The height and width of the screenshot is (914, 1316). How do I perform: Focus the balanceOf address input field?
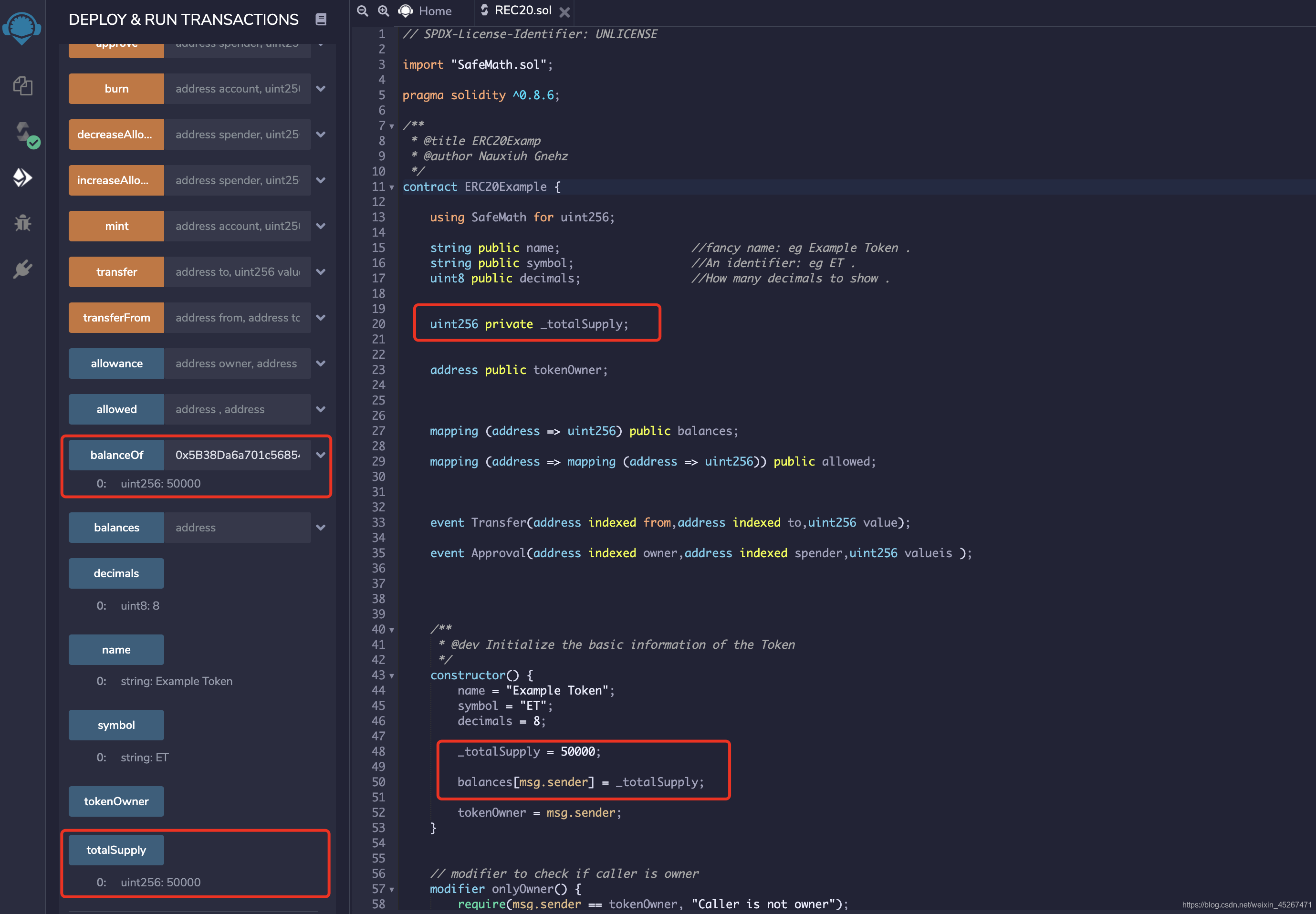238,455
